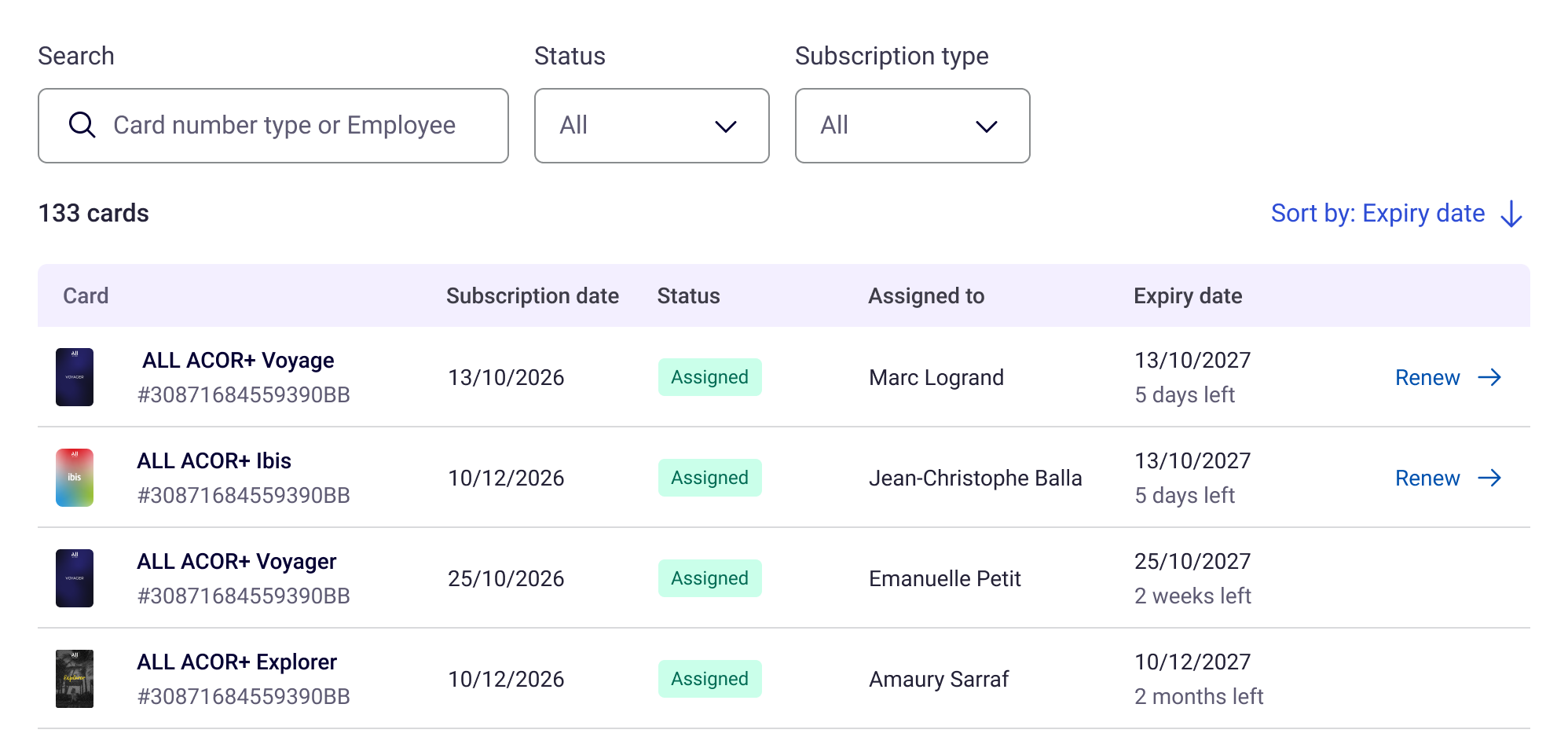The image size is (1568, 748).
Task: Open the Subscription type dropdown
Action: [x=913, y=126]
